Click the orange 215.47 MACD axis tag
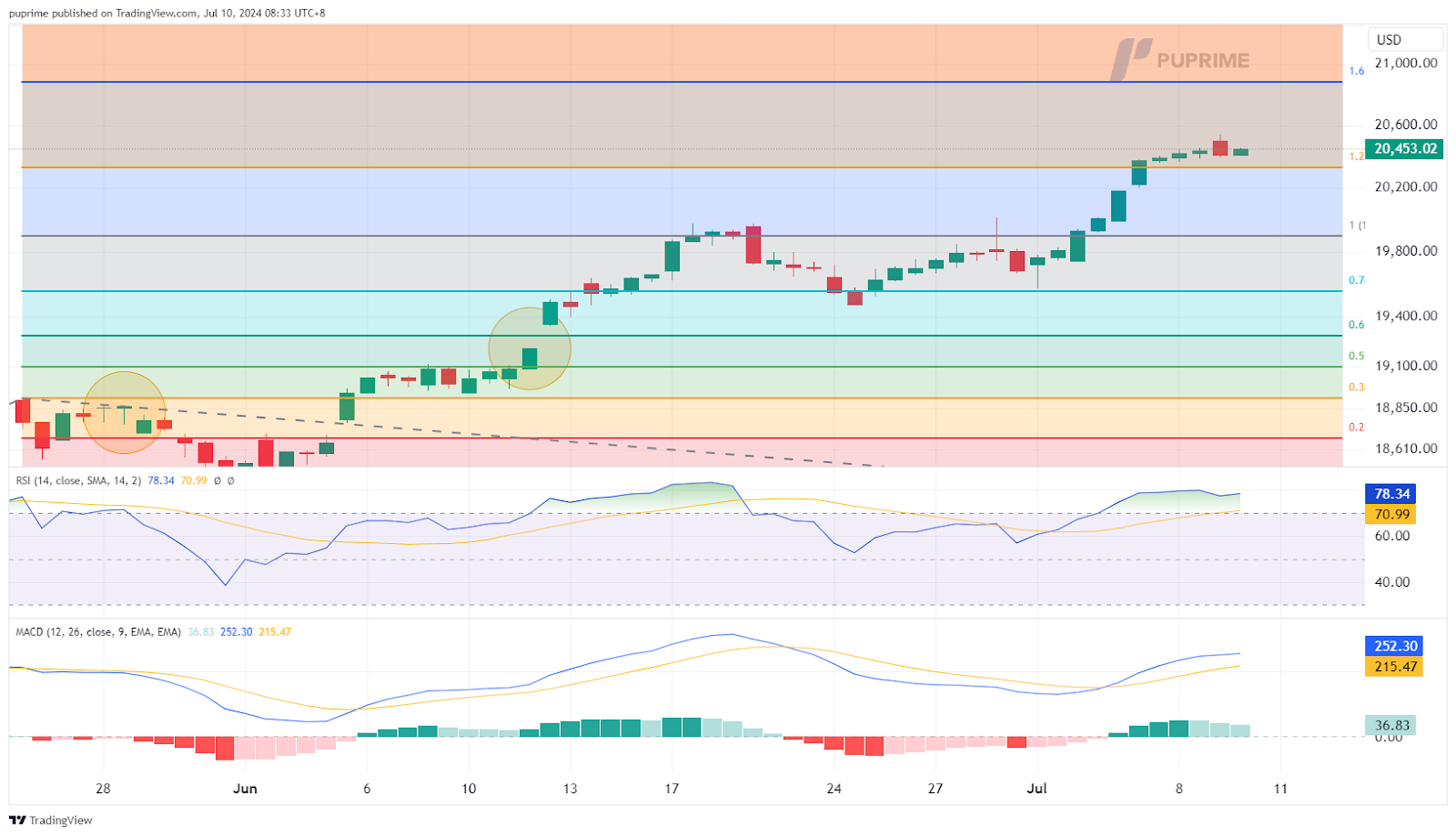Image resolution: width=1456 pixels, height=836 pixels. [x=1394, y=666]
